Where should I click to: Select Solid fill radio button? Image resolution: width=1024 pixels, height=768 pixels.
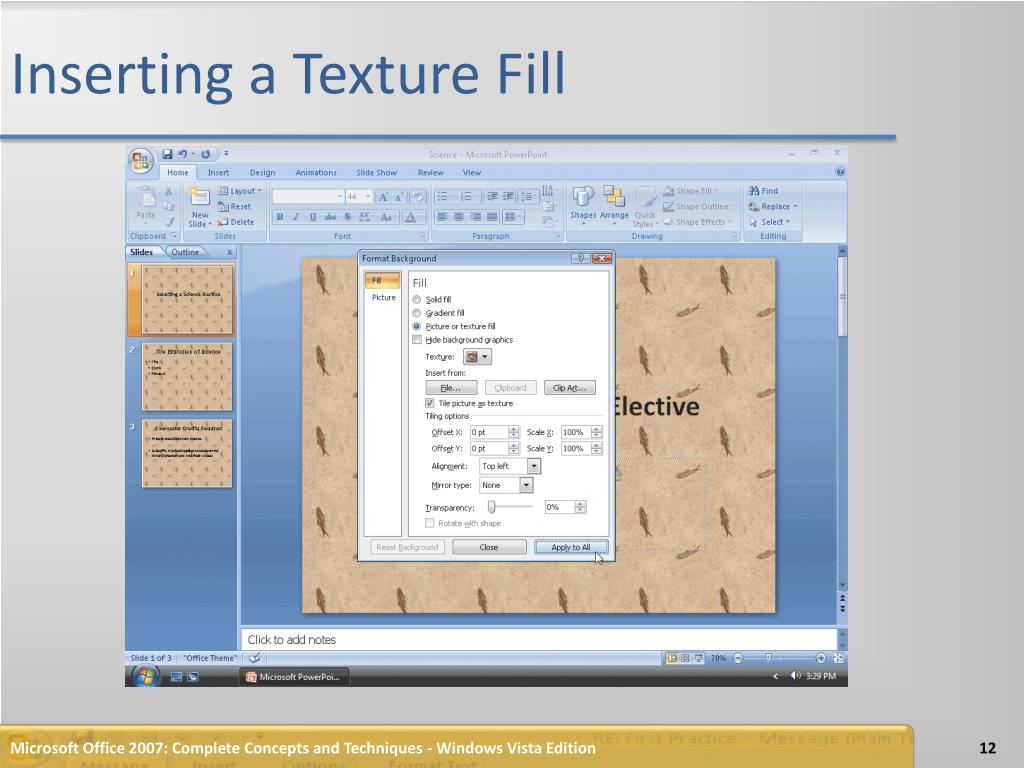417,300
